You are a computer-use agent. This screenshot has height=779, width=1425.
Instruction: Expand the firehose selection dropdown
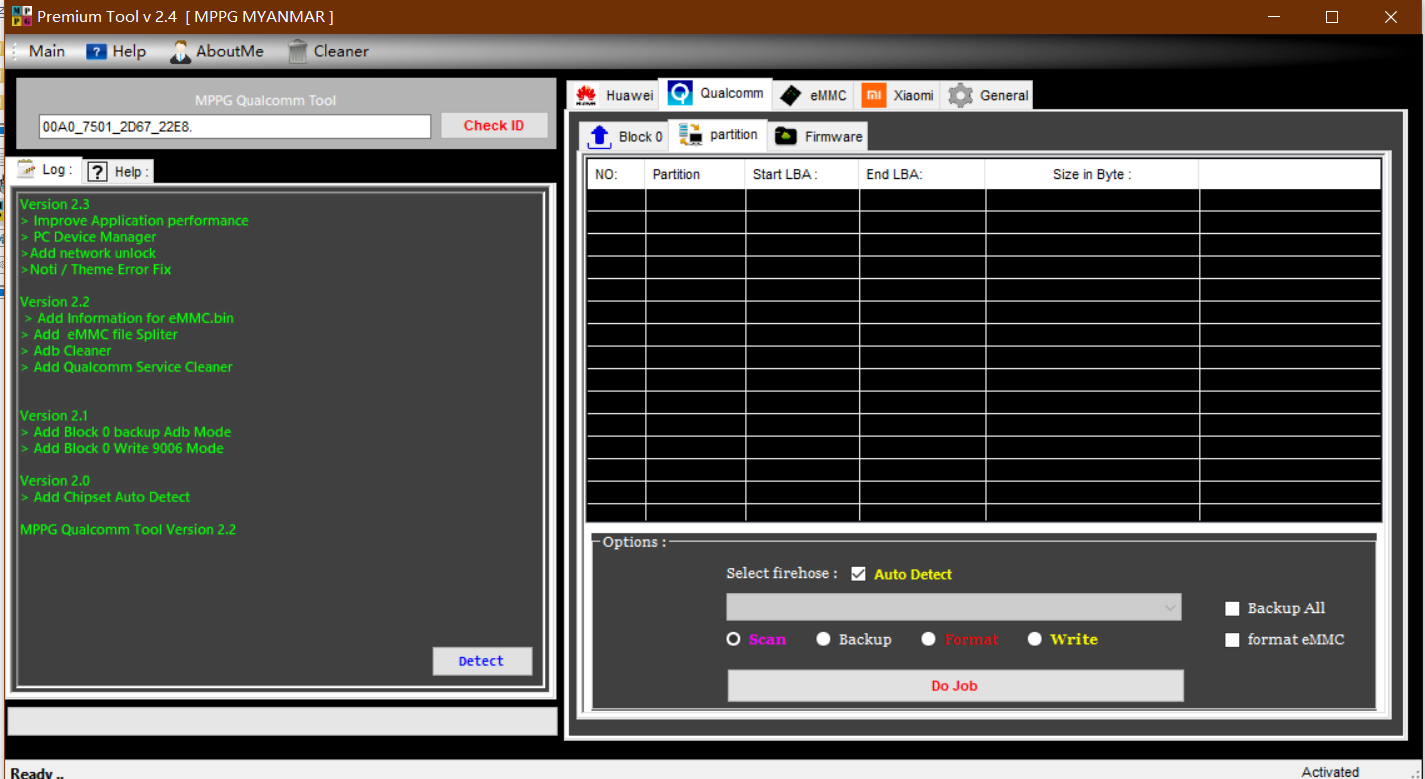(x=1170, y=607)
